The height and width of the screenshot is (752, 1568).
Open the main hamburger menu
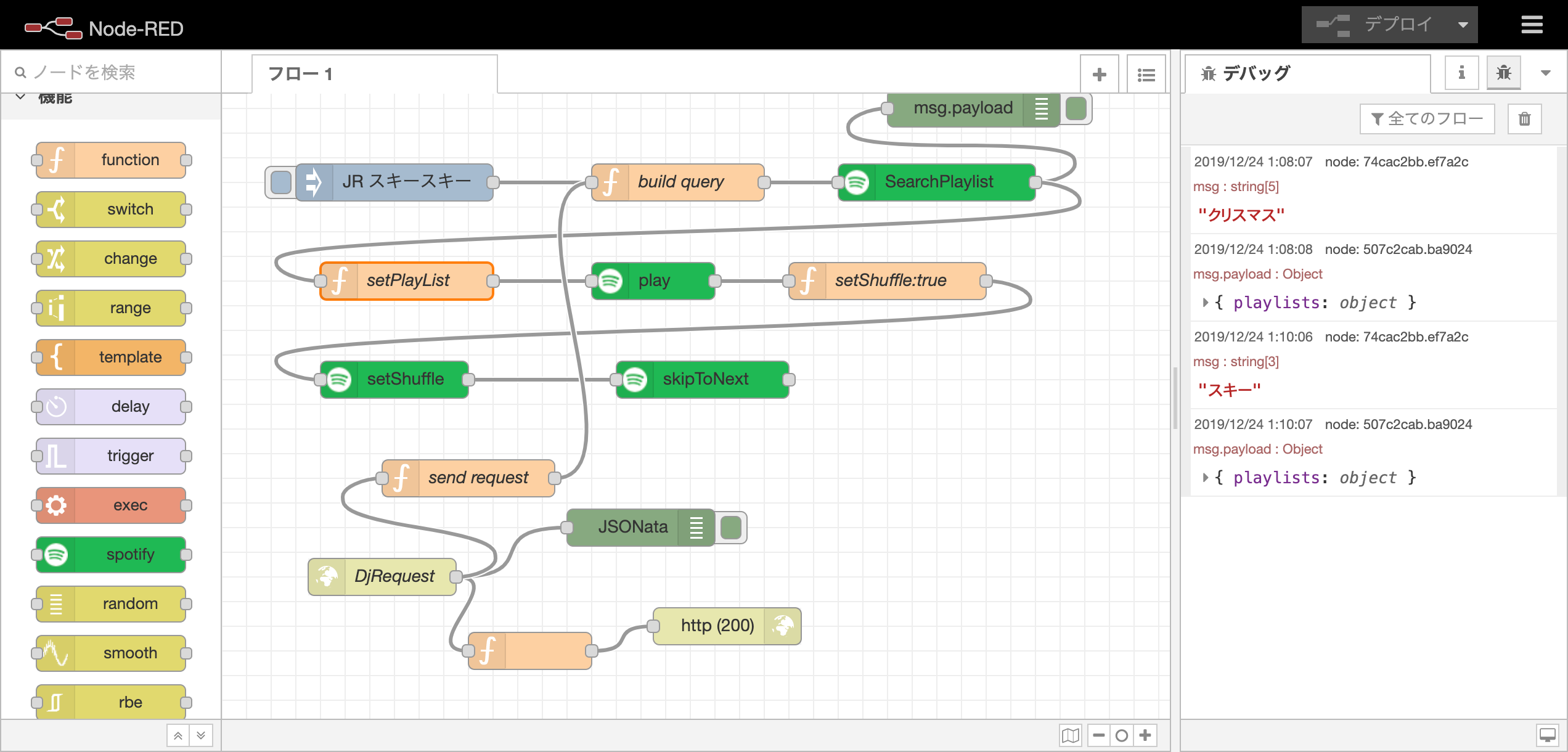pyautogui.click(x=1531, y=25)
